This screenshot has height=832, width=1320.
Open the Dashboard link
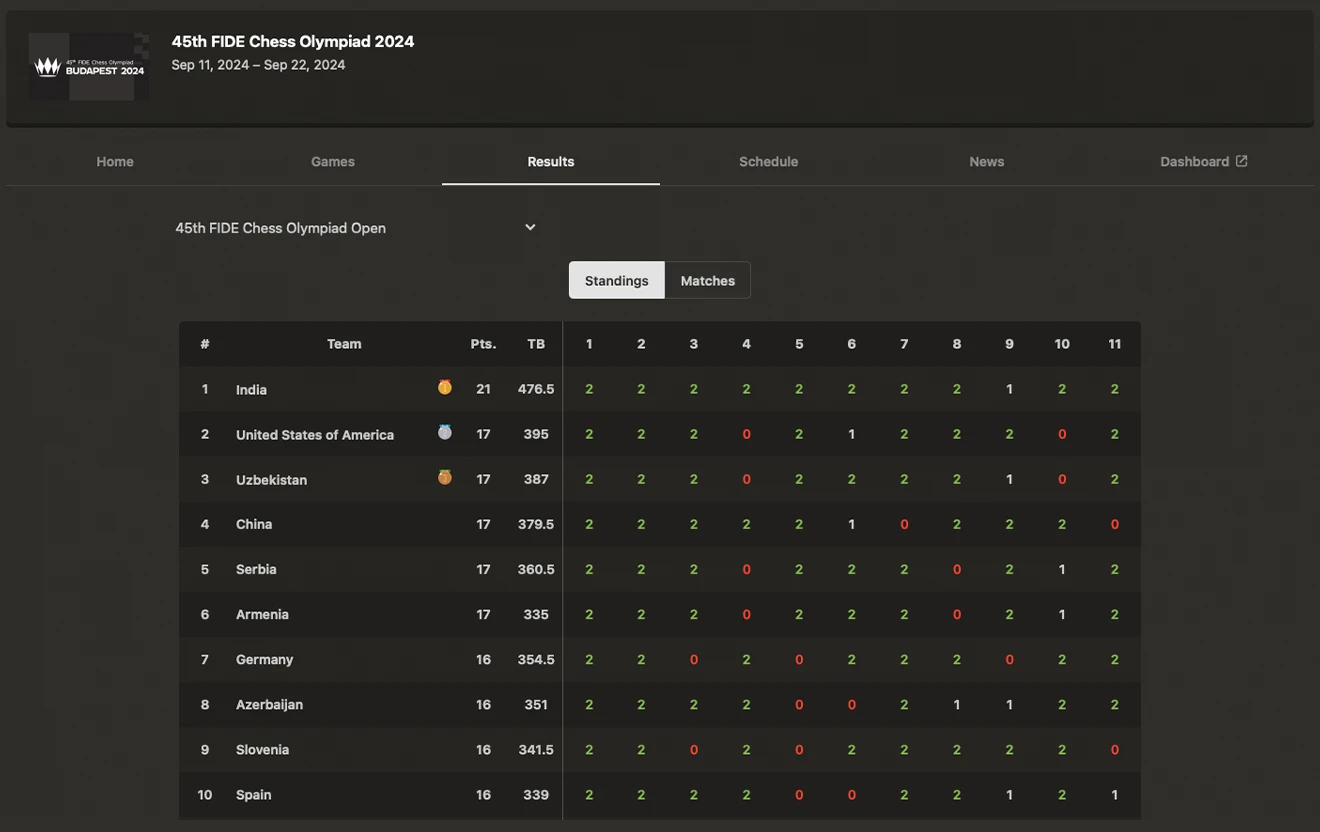click(x=1204, y=161)
